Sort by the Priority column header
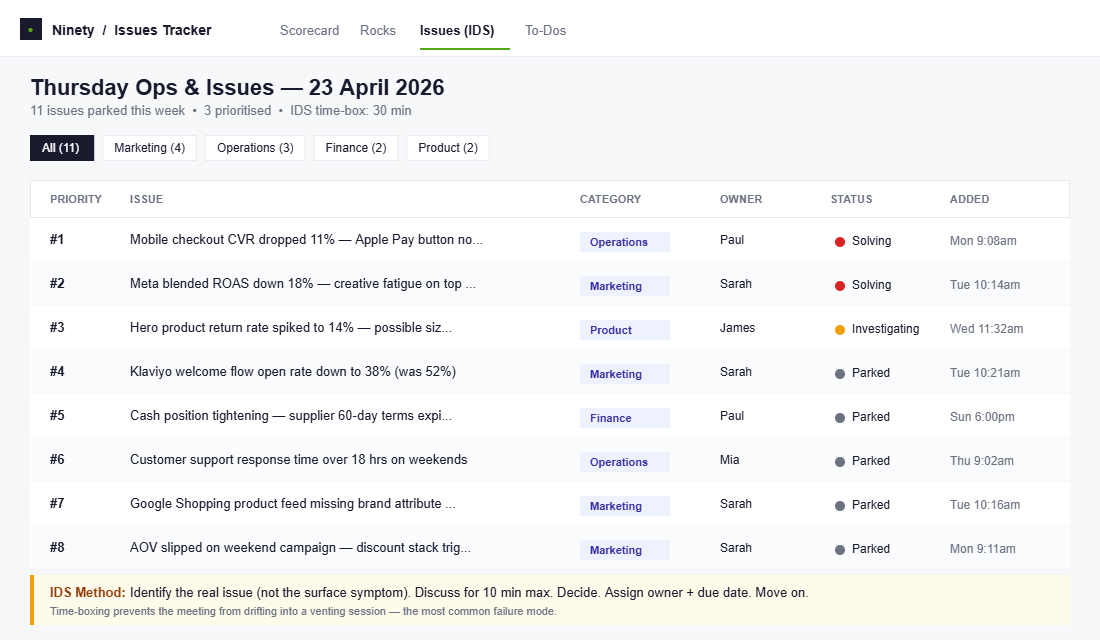1100x640 pixels. point(76,199)
